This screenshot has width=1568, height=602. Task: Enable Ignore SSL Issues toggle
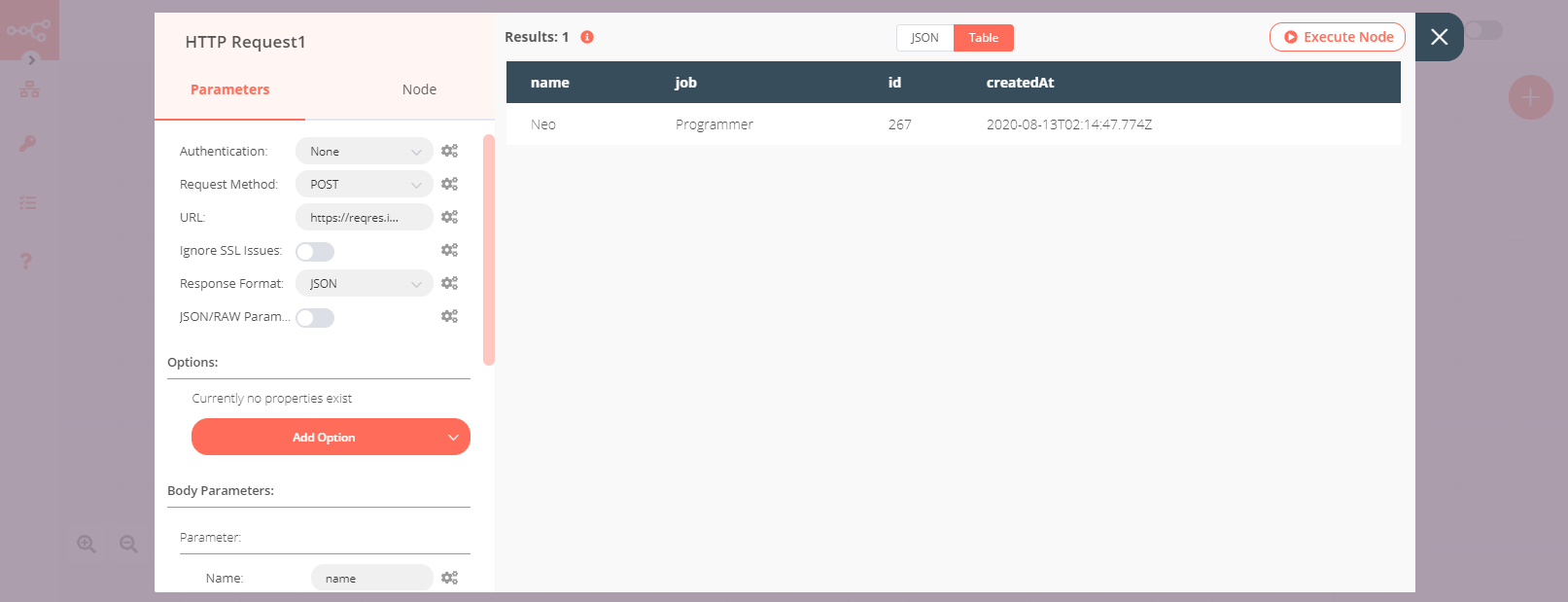315,252
